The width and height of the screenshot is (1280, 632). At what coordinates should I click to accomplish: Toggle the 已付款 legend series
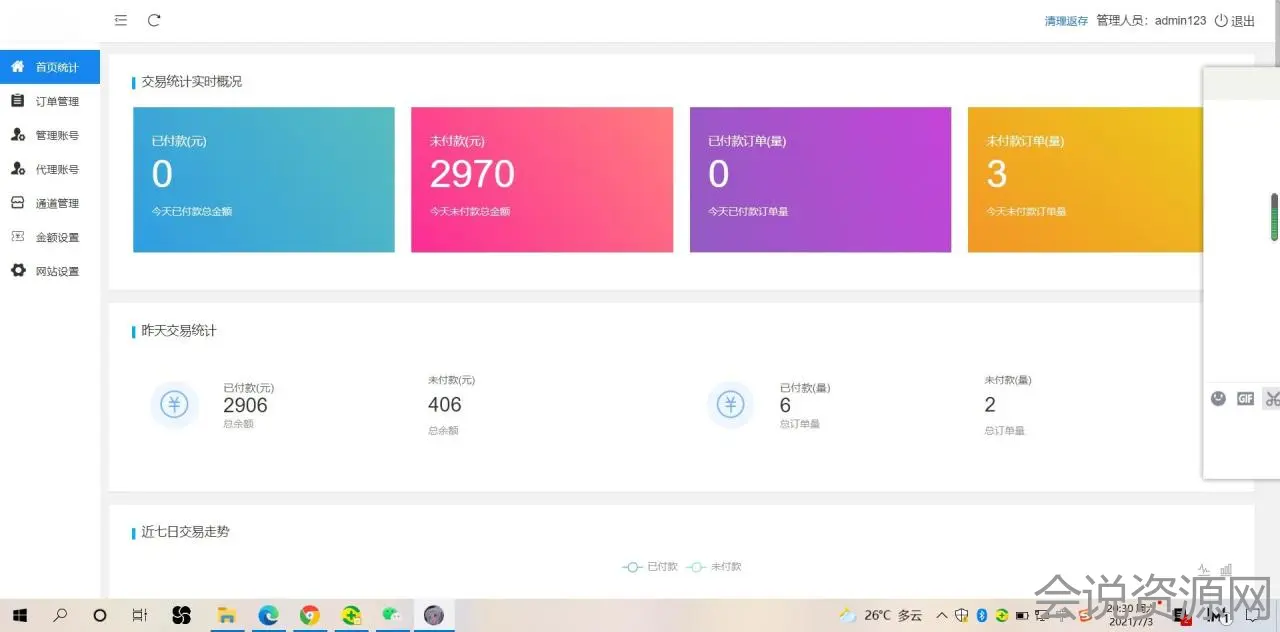(x=650, y=567)
